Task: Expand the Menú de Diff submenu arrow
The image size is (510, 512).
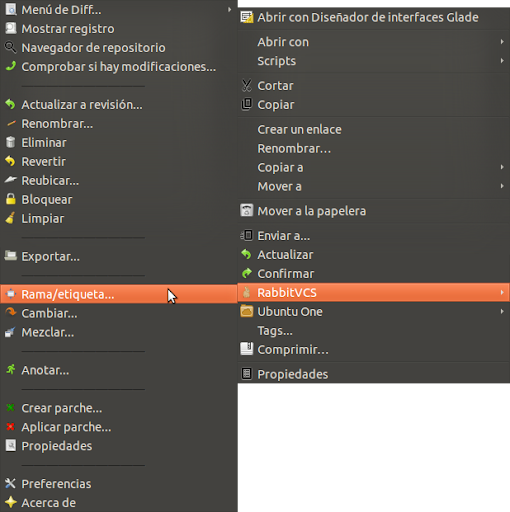Action: click(229, 10)
